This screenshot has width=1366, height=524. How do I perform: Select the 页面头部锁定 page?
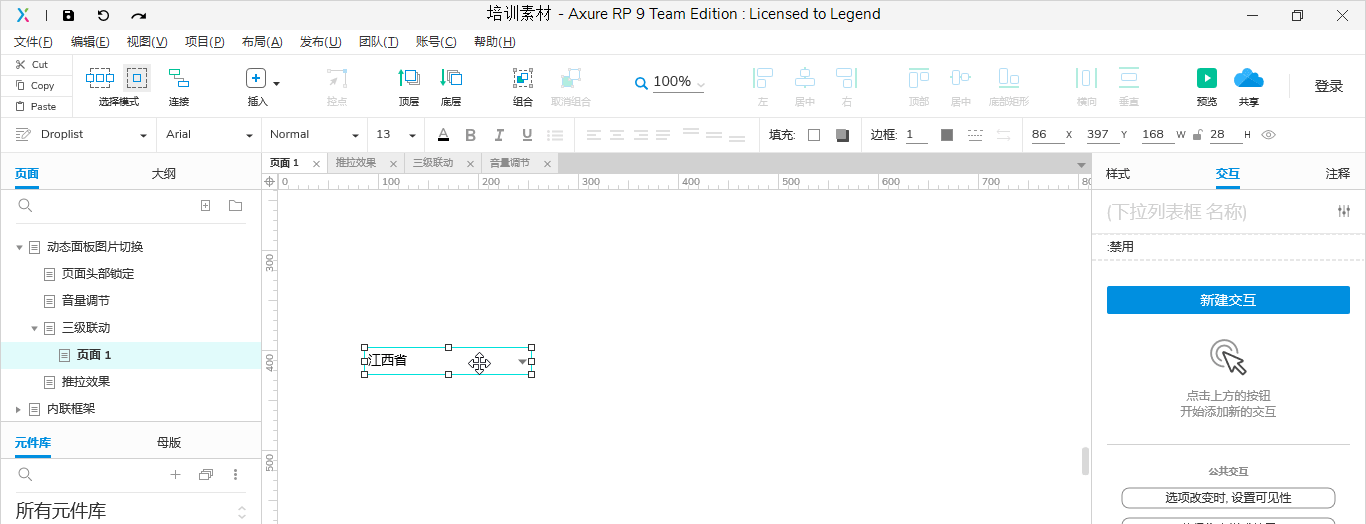click(98, 274)
